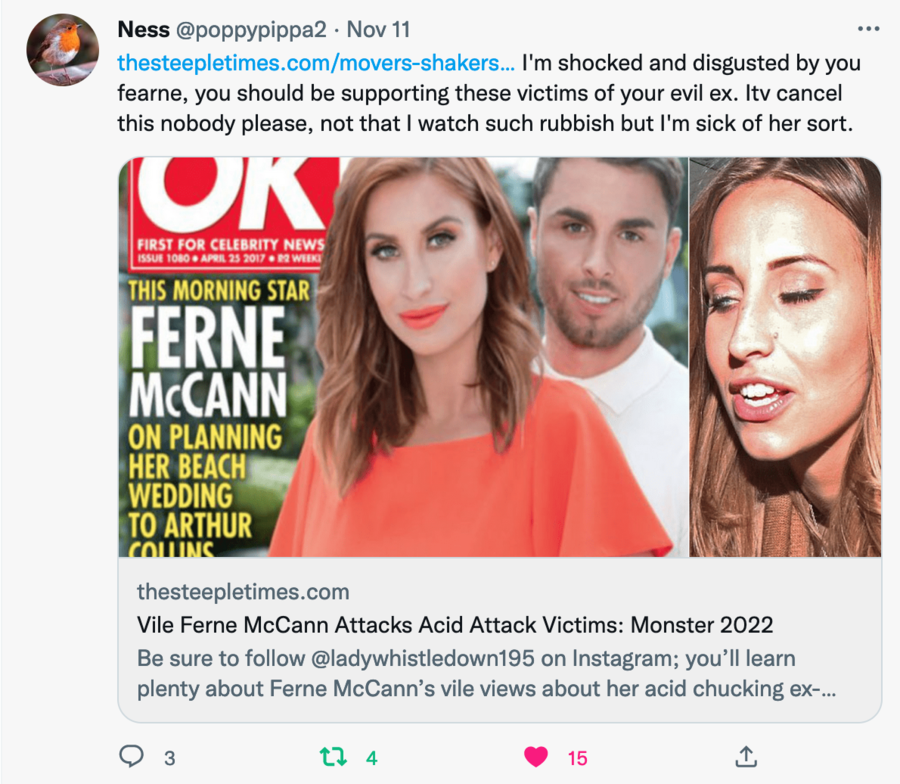Image resolution: width=900 pixels, height=784 pixels.
Task: Click the retweet count 4
Action: [x=371, y=758]
